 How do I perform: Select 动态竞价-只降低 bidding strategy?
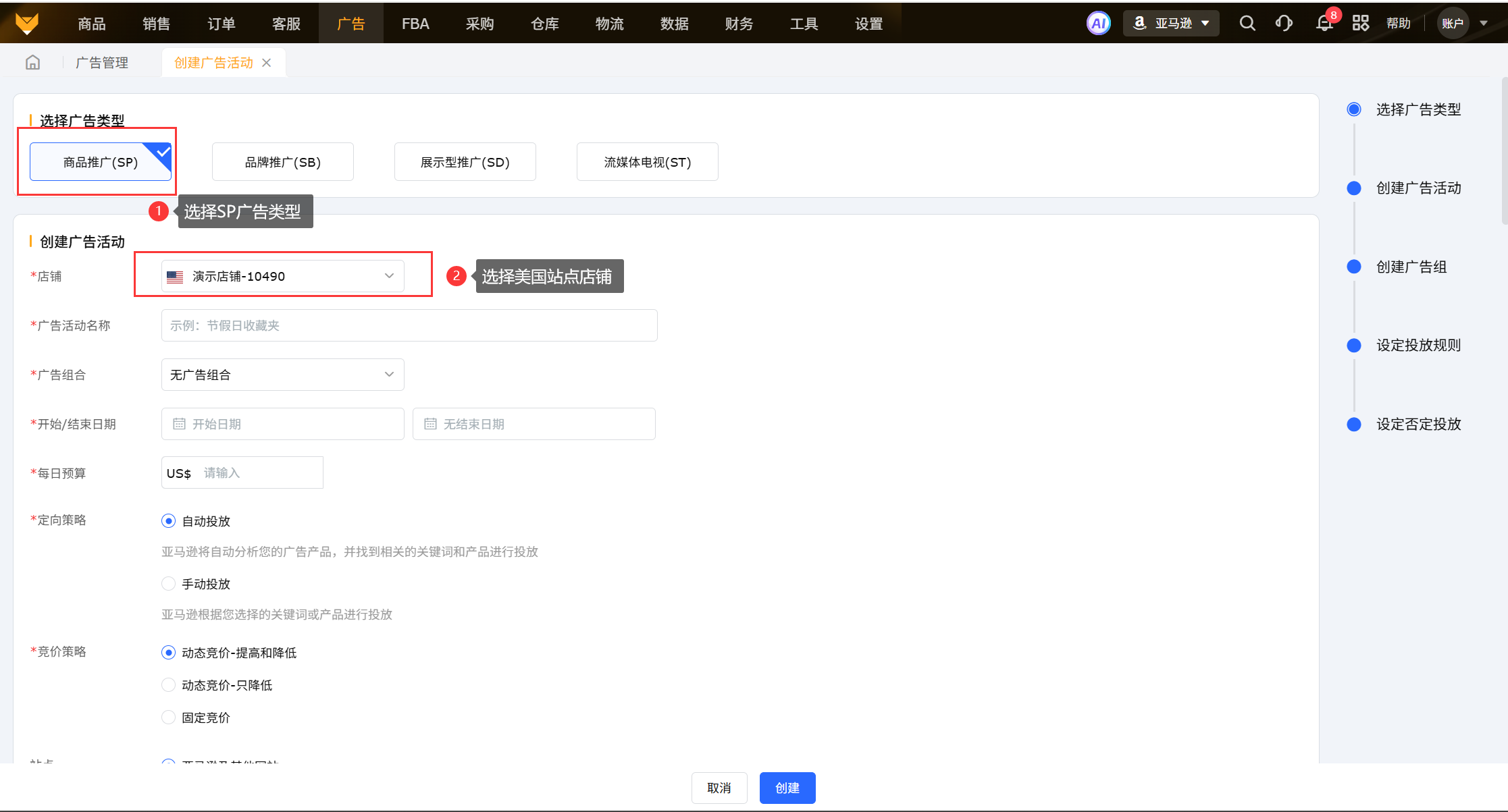(x=169, y=685)
